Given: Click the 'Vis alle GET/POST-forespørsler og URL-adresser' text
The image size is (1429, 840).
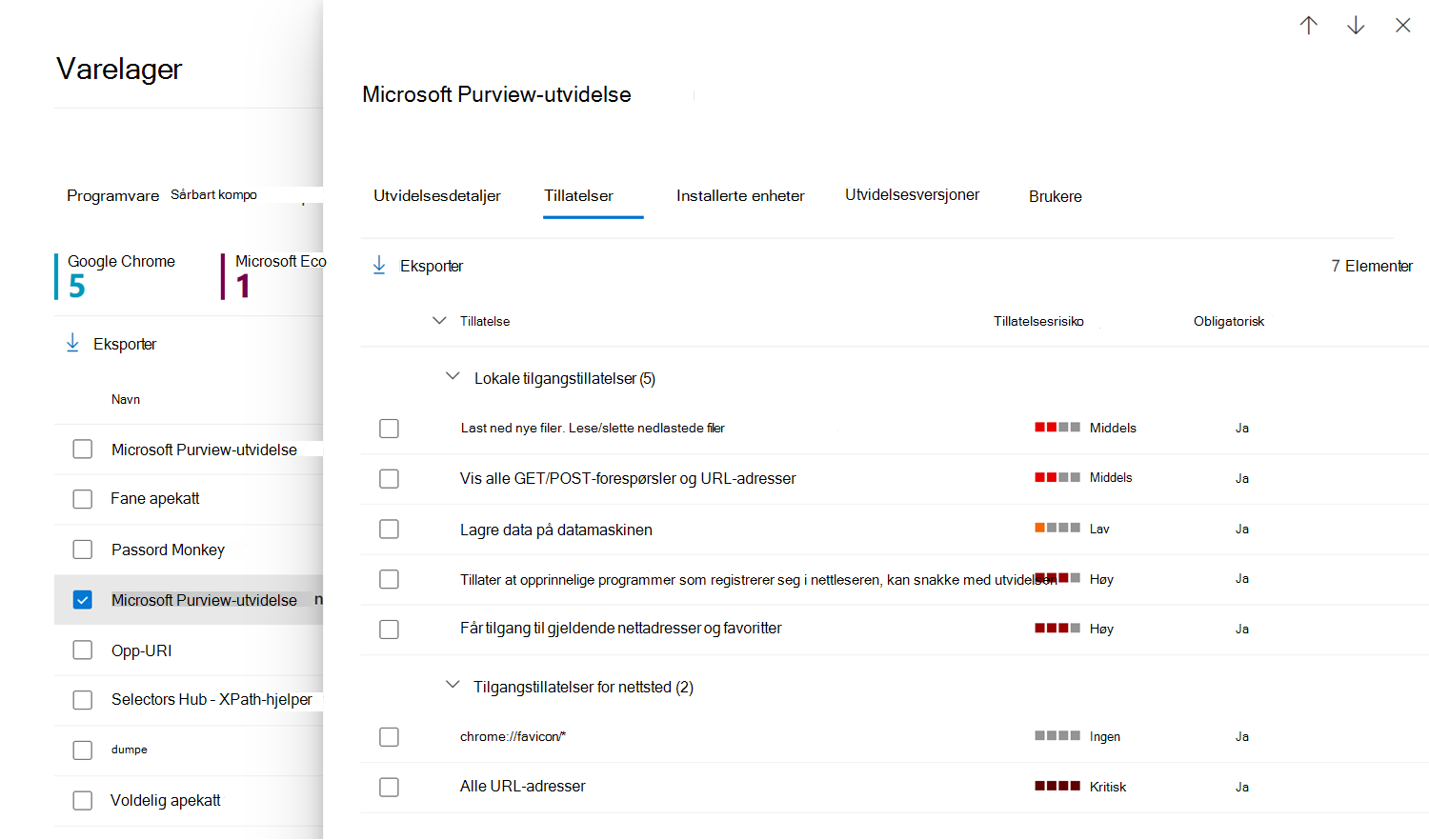Looking at the screenshot, I should point(628,478).
